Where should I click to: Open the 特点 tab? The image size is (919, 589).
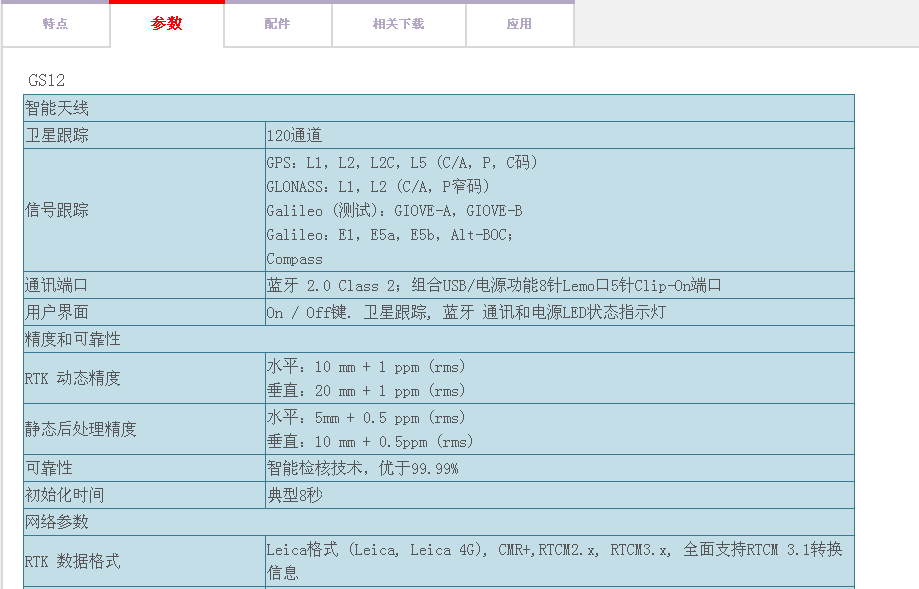[x=55, y=24]
